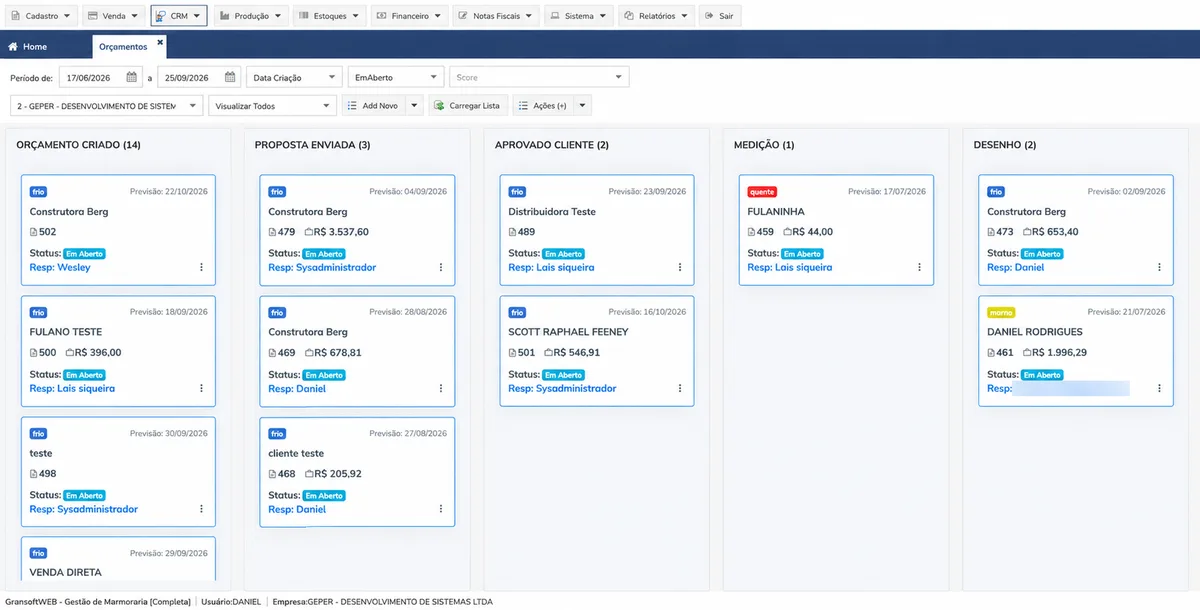Click document icon beside number 479
This screenshot has width=1200, height=610.
[x=272, y=232]
